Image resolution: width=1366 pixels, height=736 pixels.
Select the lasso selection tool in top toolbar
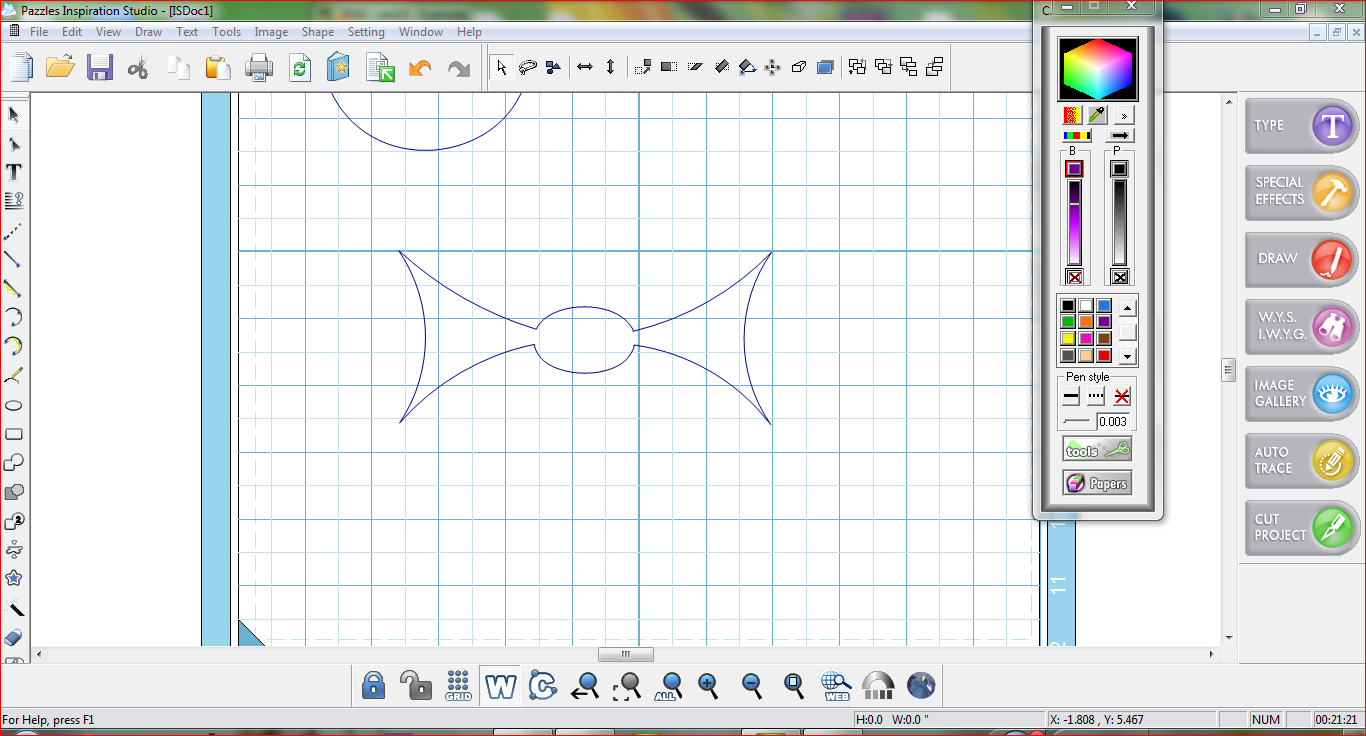click(528, 67)
